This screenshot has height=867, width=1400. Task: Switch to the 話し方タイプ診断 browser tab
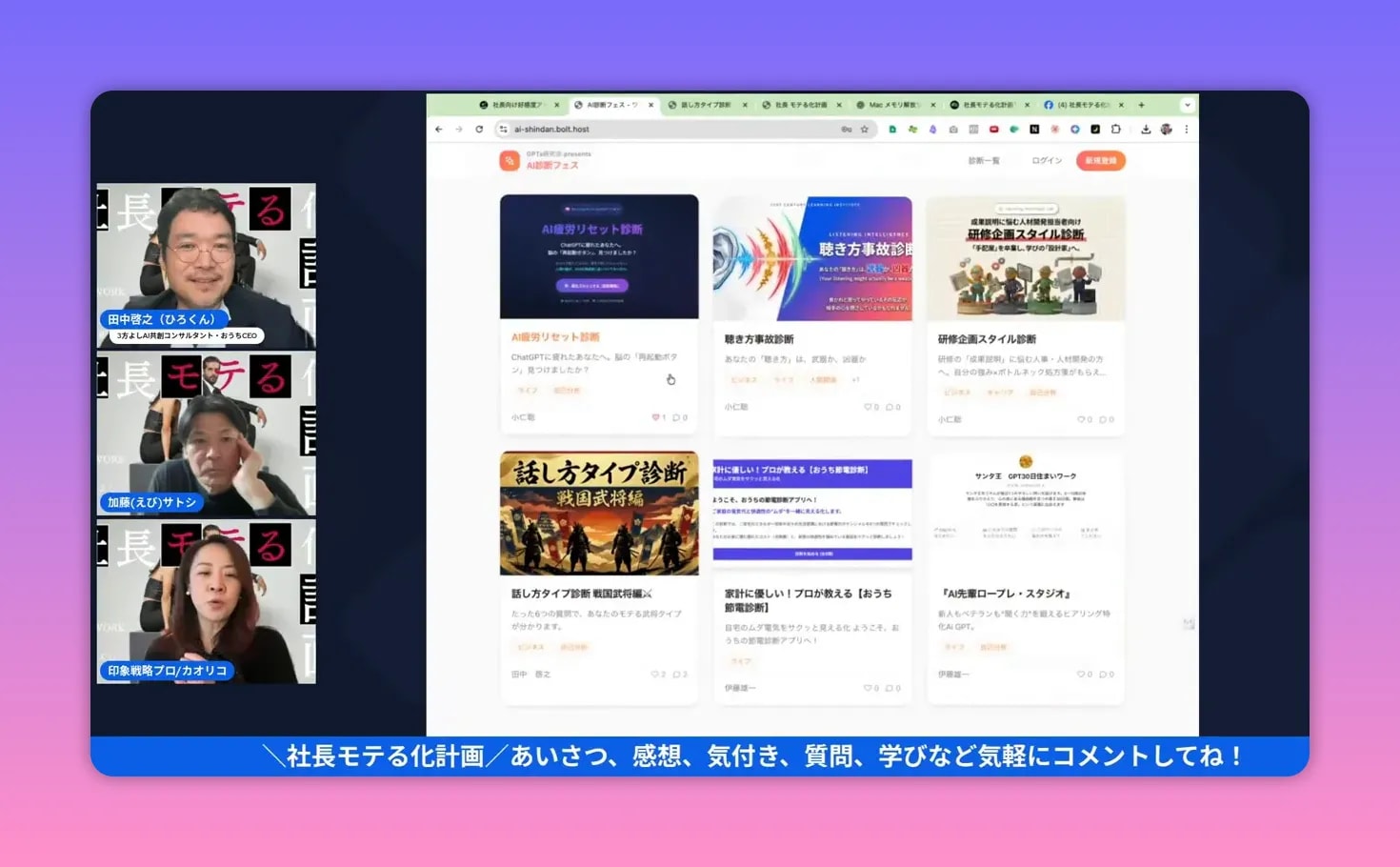705,105
